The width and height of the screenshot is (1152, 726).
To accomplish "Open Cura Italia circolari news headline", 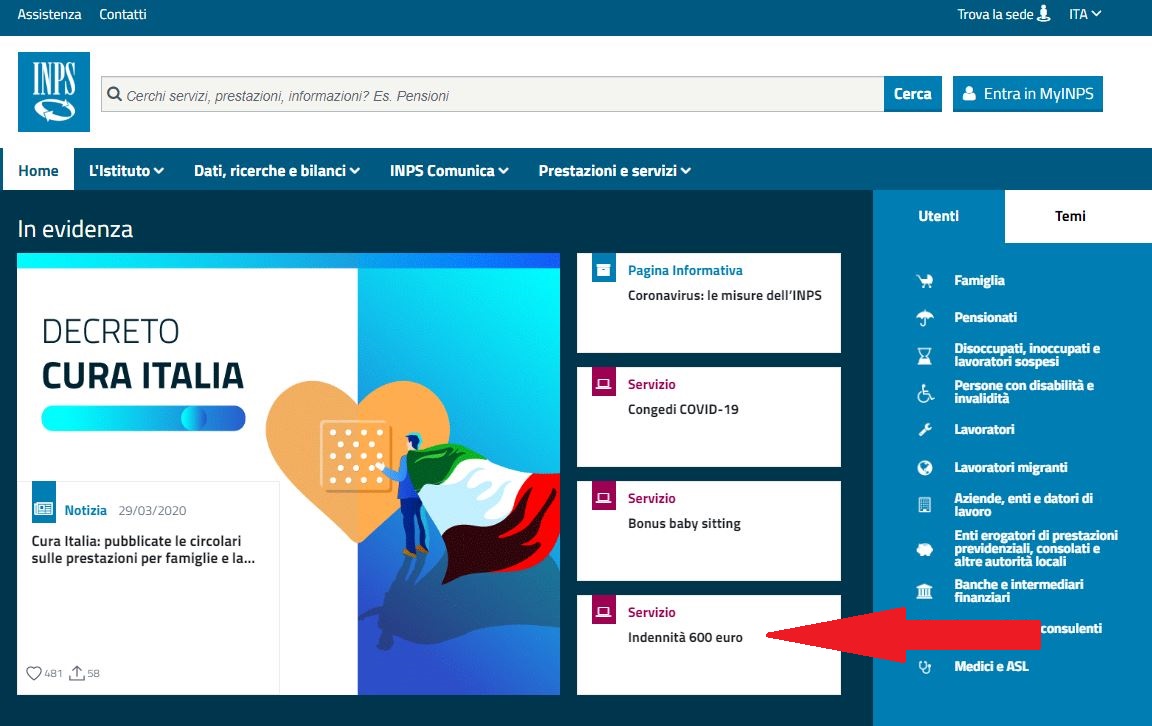I will coord(143,550).
